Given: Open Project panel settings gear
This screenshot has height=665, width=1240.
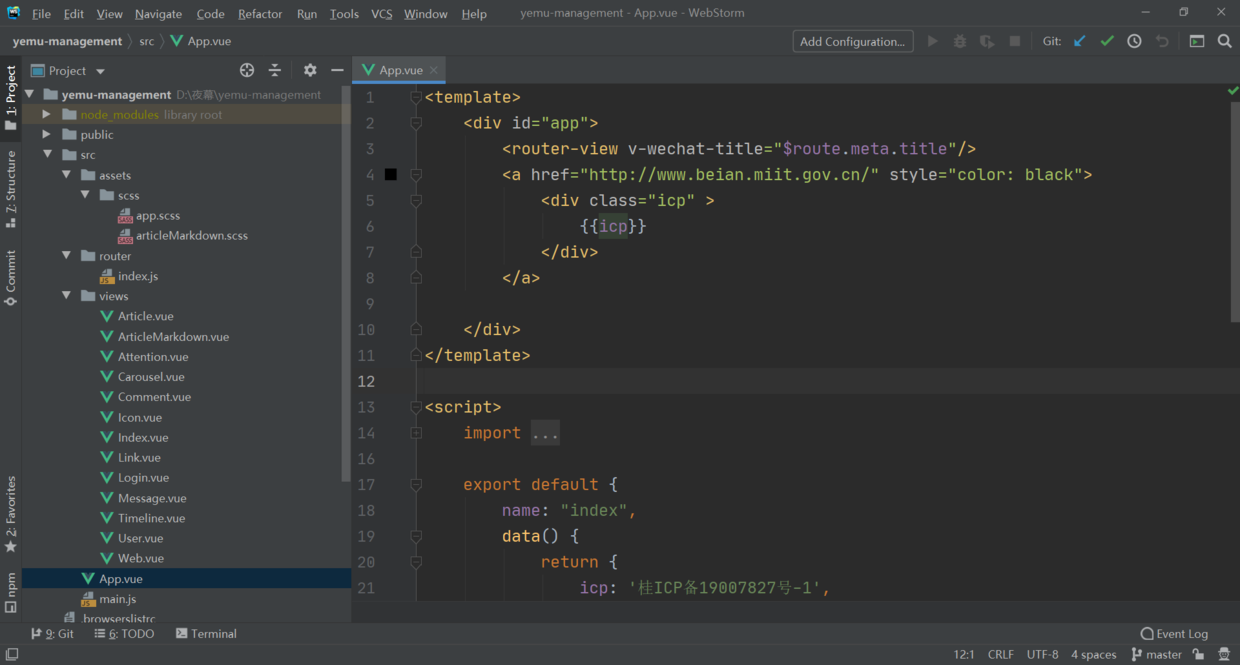Looking at the screenshot, I should (x=310, y=70).
